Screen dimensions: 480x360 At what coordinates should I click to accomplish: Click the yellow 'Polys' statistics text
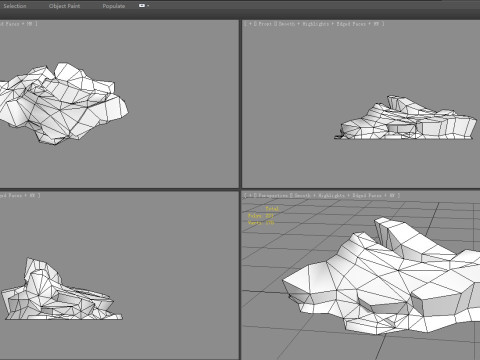pos(261,216)
